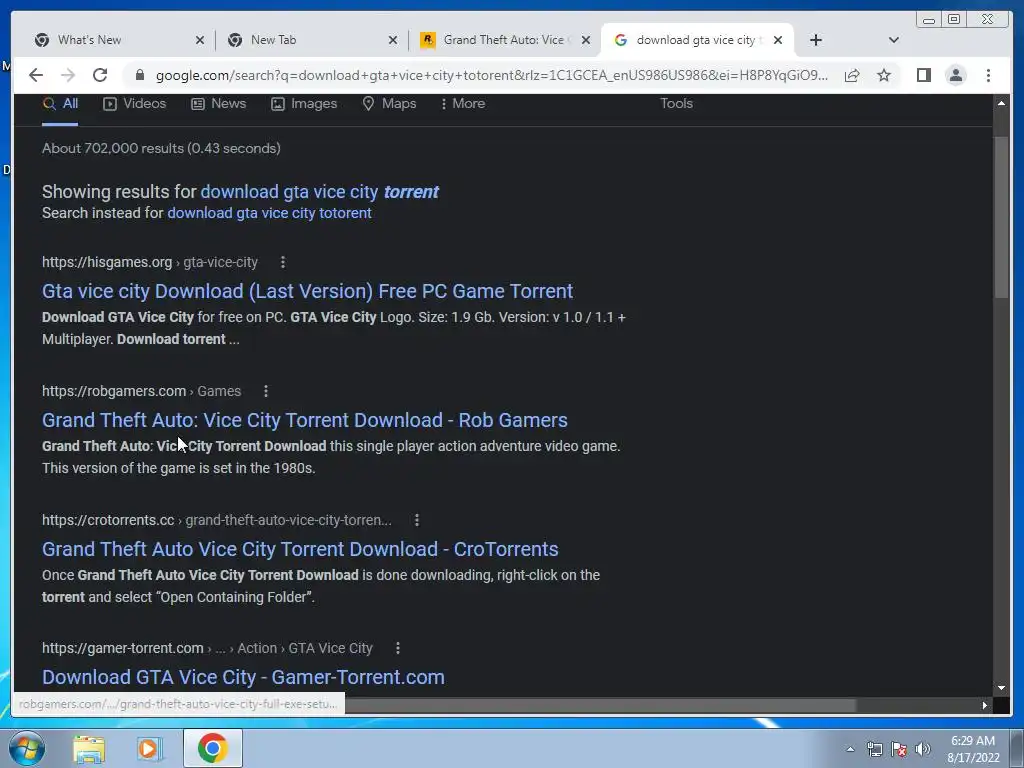Select the Videos search filter
The image size is (1024, 768).
pos(135,103)
